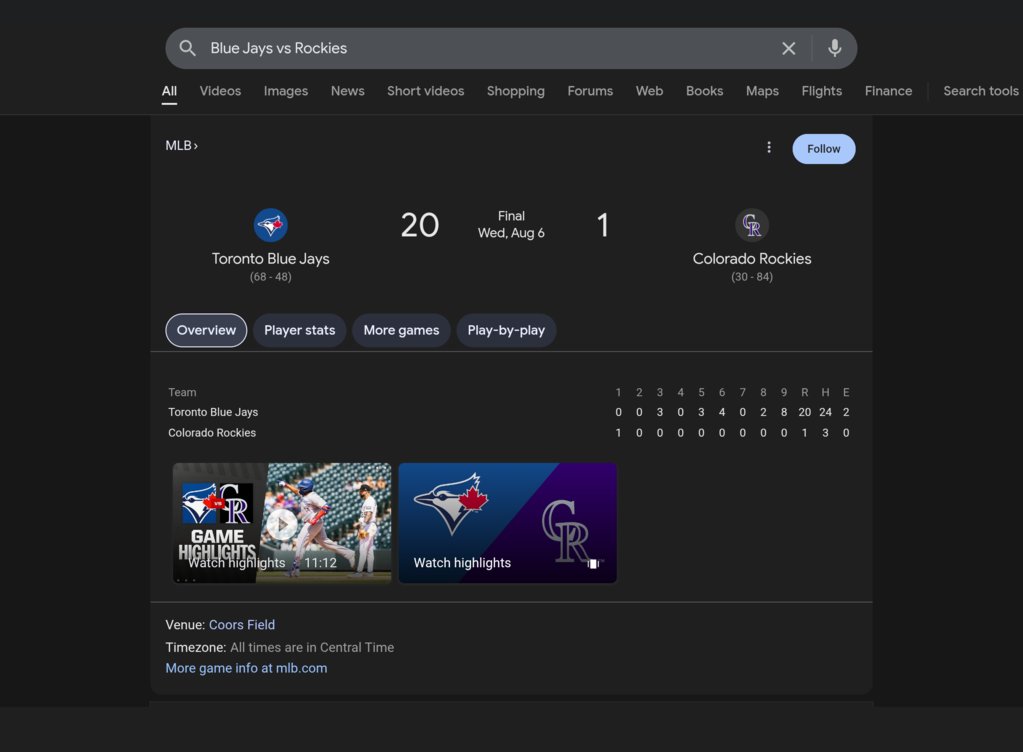
Task: Open the Flights tab
Action: point(821,91)
